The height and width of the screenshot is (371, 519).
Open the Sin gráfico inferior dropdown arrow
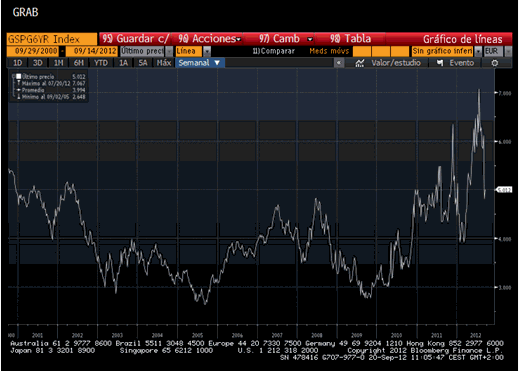(x=478, y=51)
